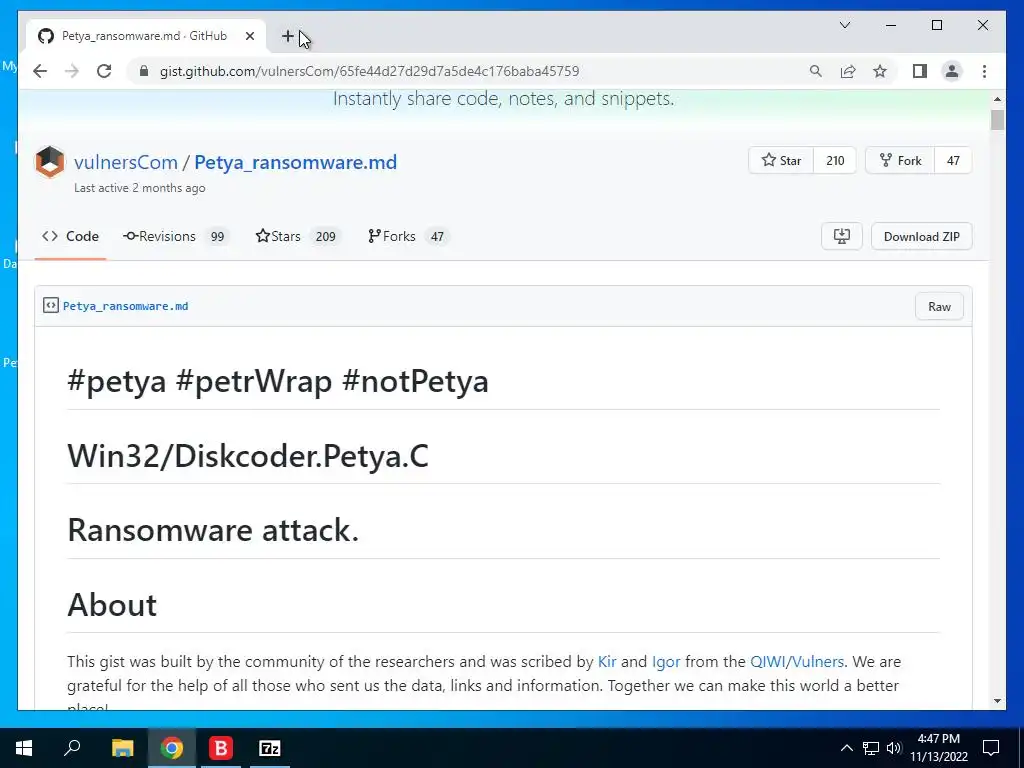Close the Petya_ransomware.md tab
Viewport: 1024px width, 768px height.
(x=249, y=36)
